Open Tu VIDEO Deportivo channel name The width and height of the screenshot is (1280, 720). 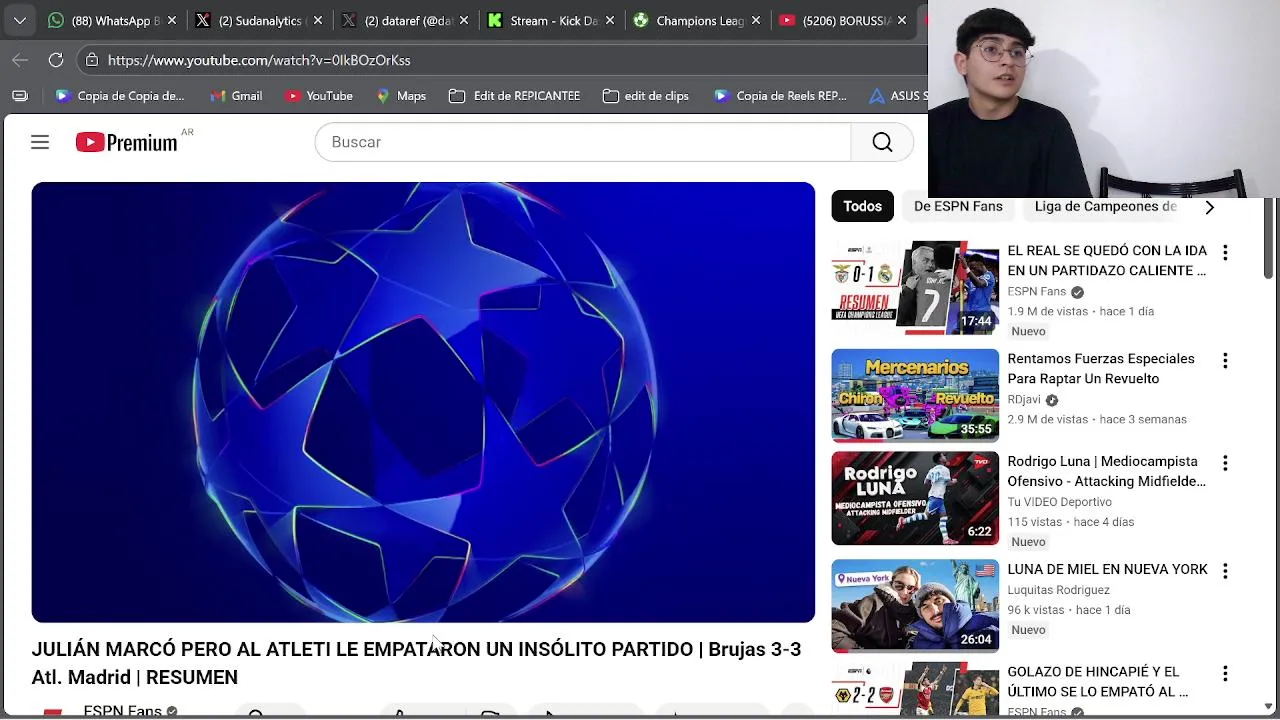click(x=1059, y=502)
